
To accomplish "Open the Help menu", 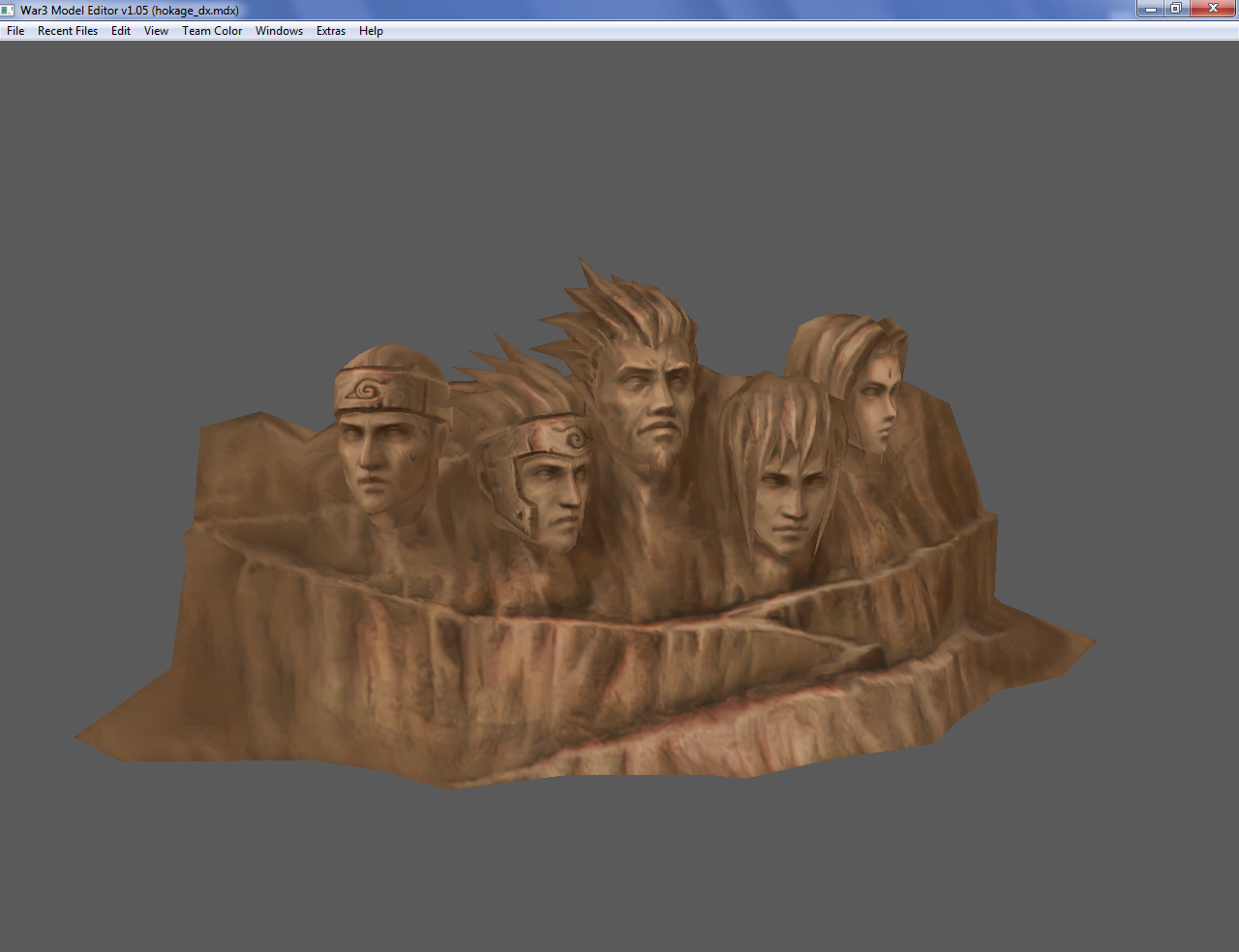I will coord(371,31).
